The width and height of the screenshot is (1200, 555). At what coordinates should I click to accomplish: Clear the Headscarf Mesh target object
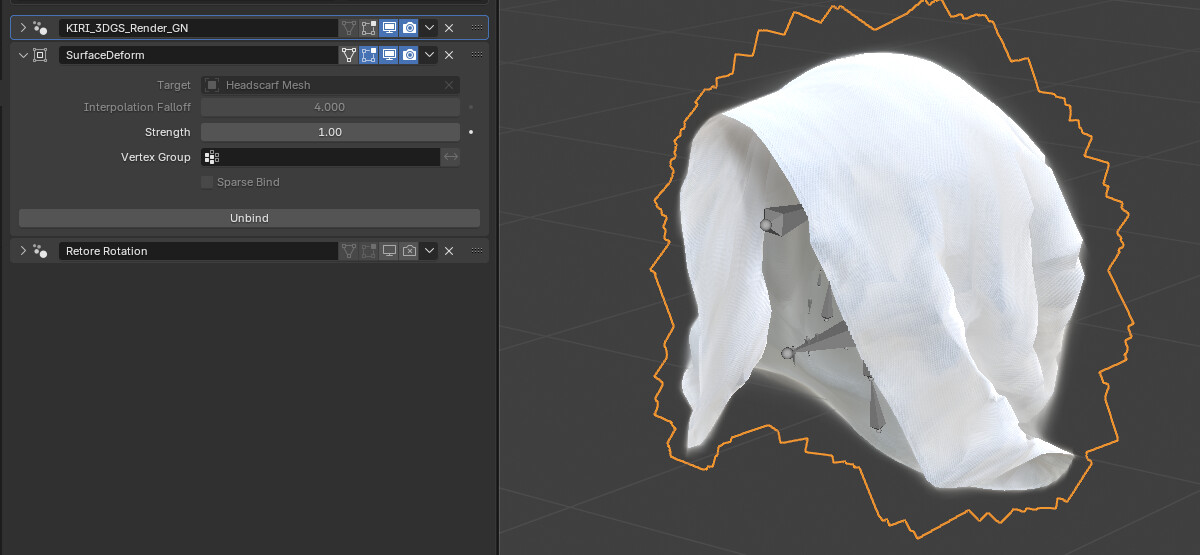(x=450, y=85)
